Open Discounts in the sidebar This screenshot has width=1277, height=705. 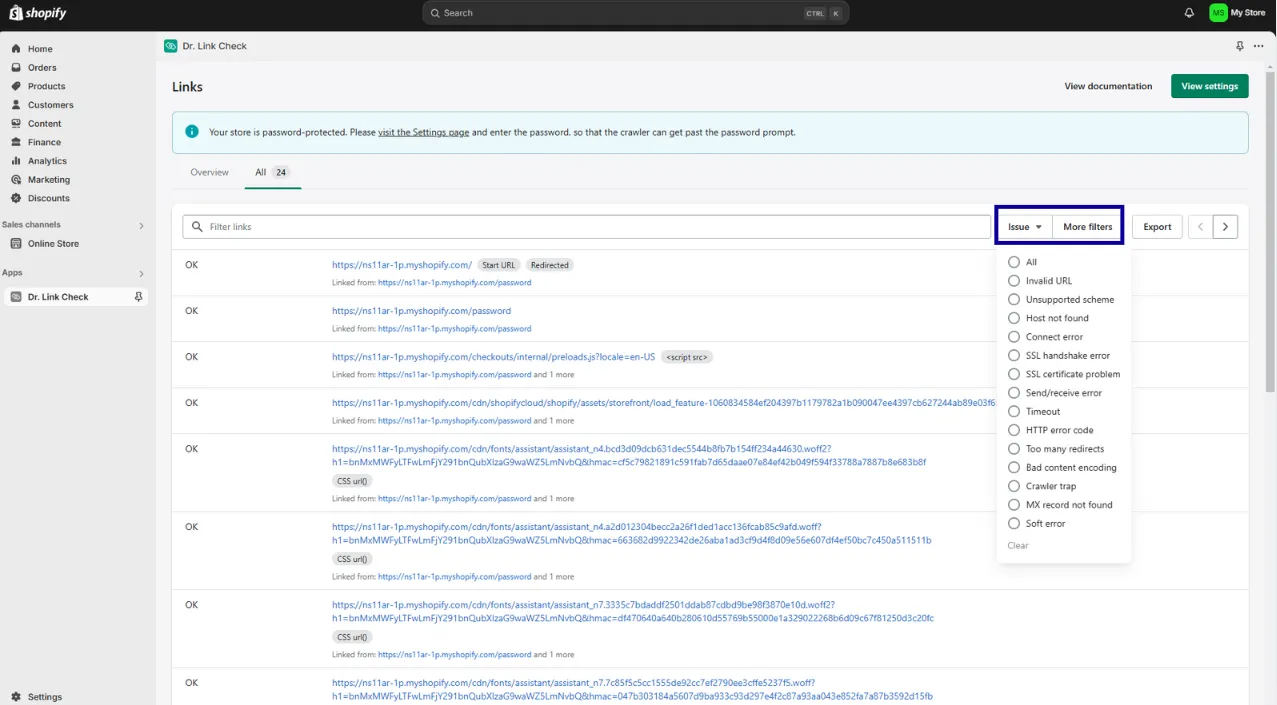(49, 198)
